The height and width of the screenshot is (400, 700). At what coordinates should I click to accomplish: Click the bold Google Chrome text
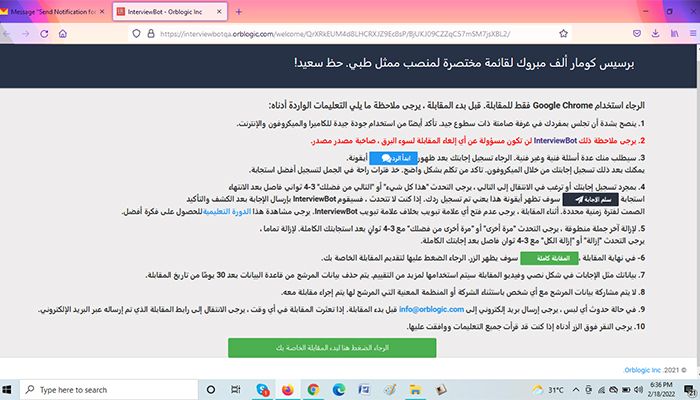pos(563,106)
